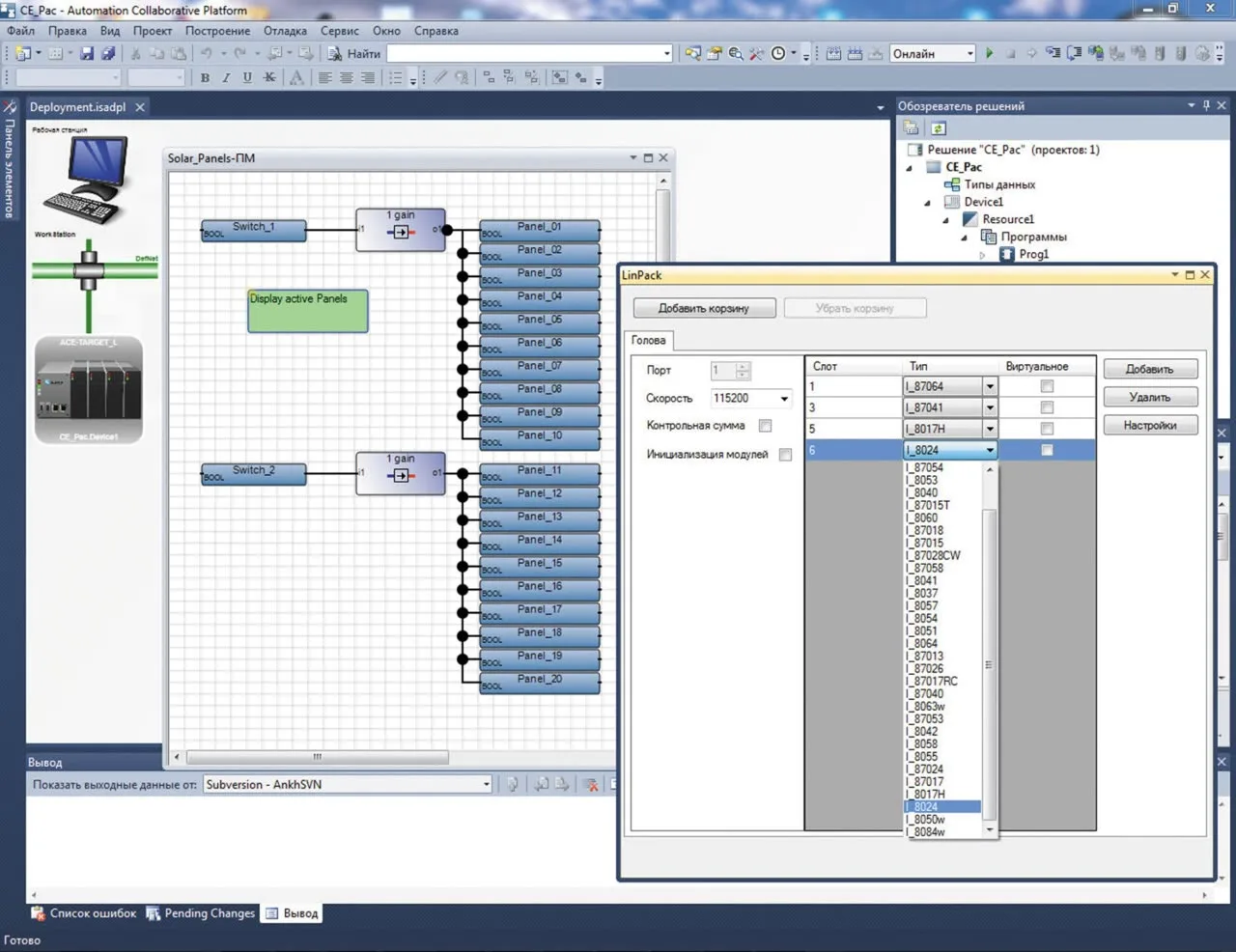The image size is (1236, 952).
Task: Open the Pending Changes tab
Action: coord(201,912)
